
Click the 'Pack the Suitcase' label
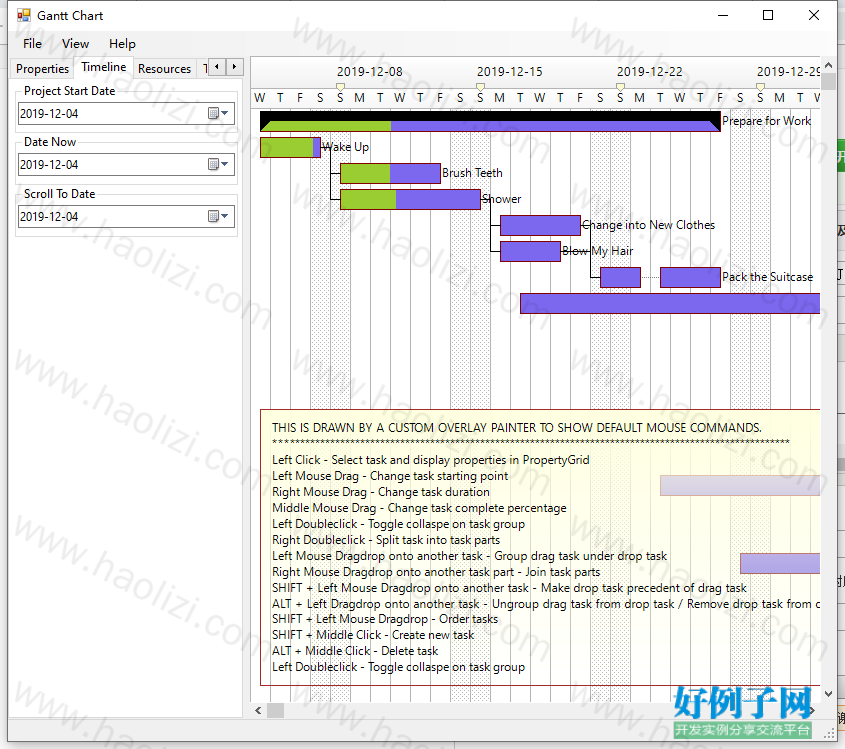767,277
